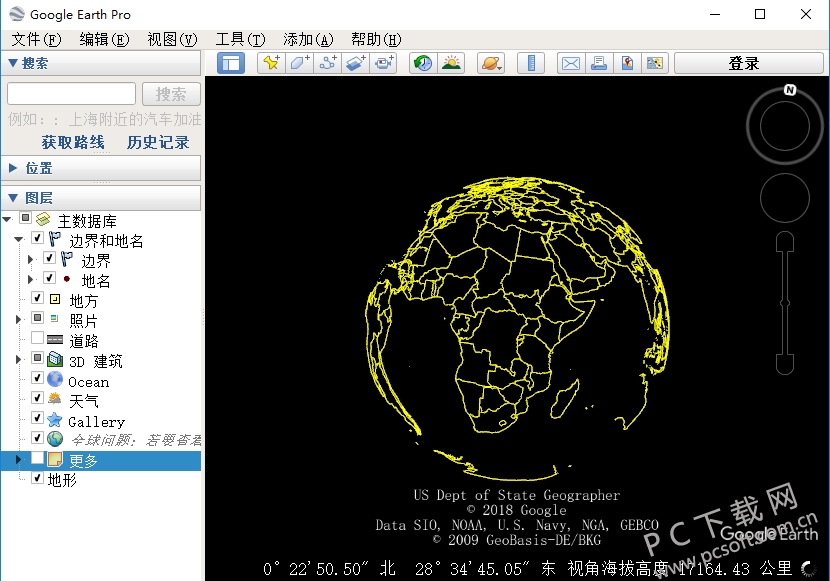The height and width of the screenshot is (581, 830).
Task: Expand the 照片 layer tree node
Action: 18,319
